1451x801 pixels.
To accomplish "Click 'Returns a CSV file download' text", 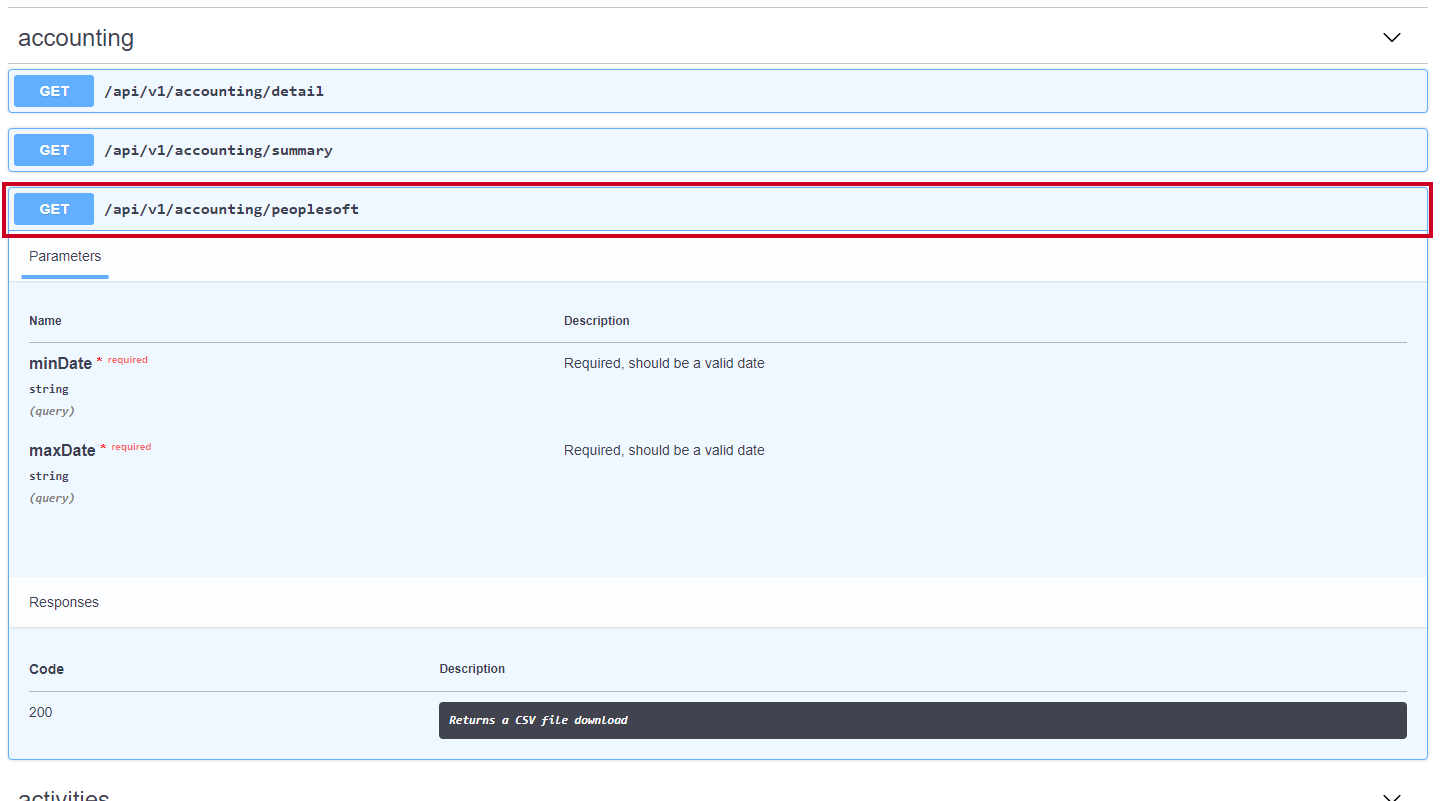I will tap(538, 720).
